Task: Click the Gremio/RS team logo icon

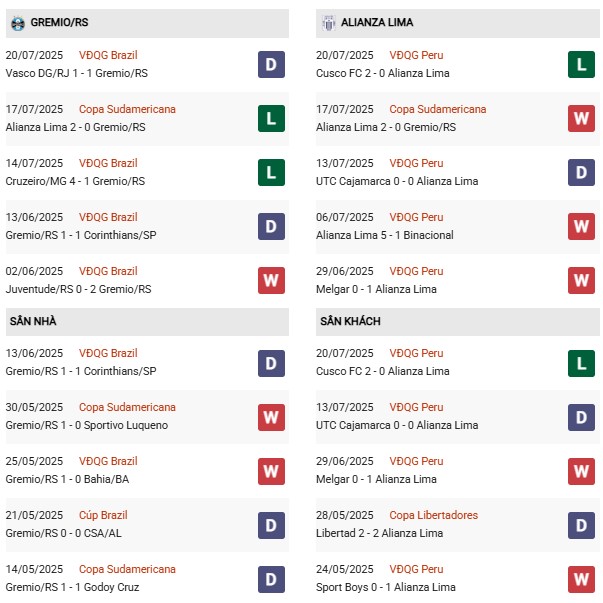Action: coord(17,22)
